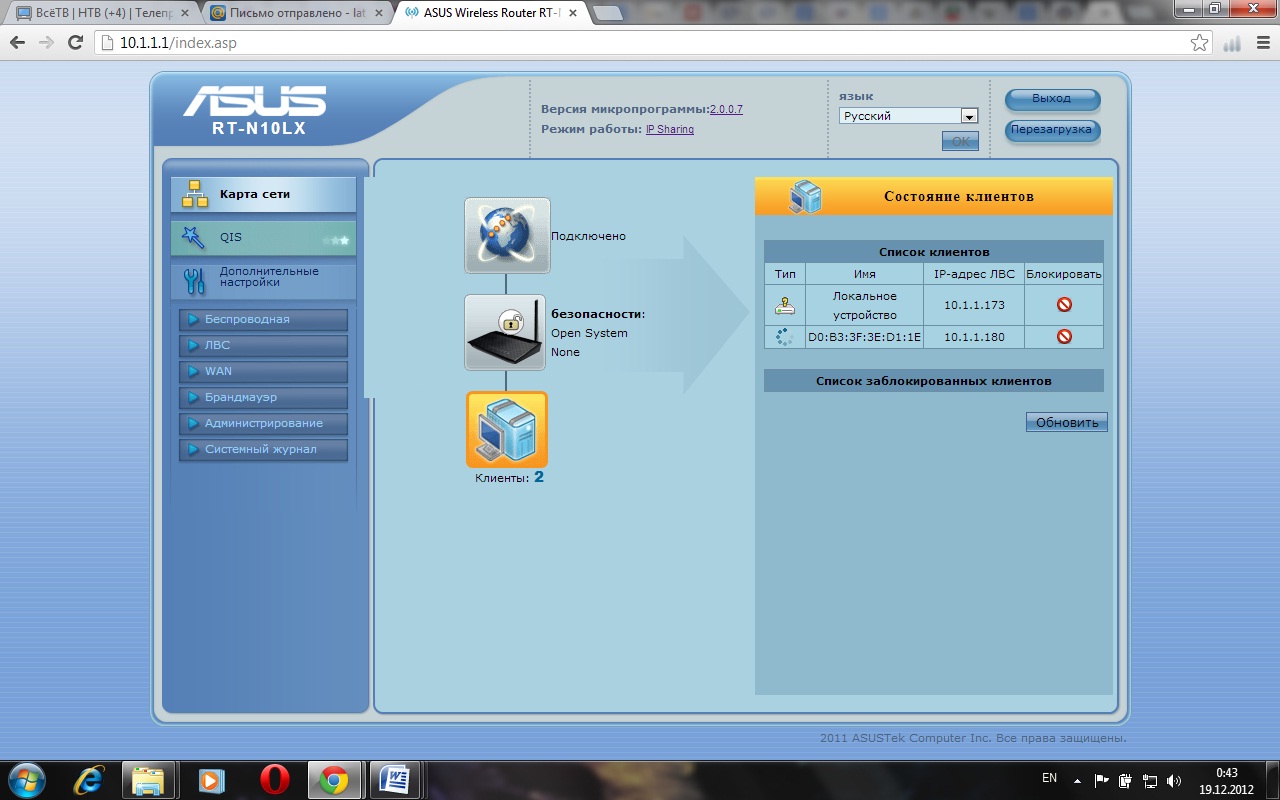Launch Internet Explorer from taskbar
Image resolution: width=1280 pixels, height=800 pixels.
point(90,779)
